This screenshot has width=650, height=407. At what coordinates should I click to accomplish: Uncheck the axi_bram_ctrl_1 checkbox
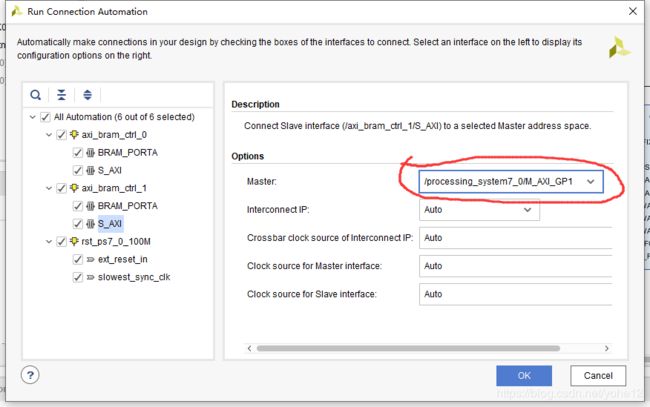61,188
